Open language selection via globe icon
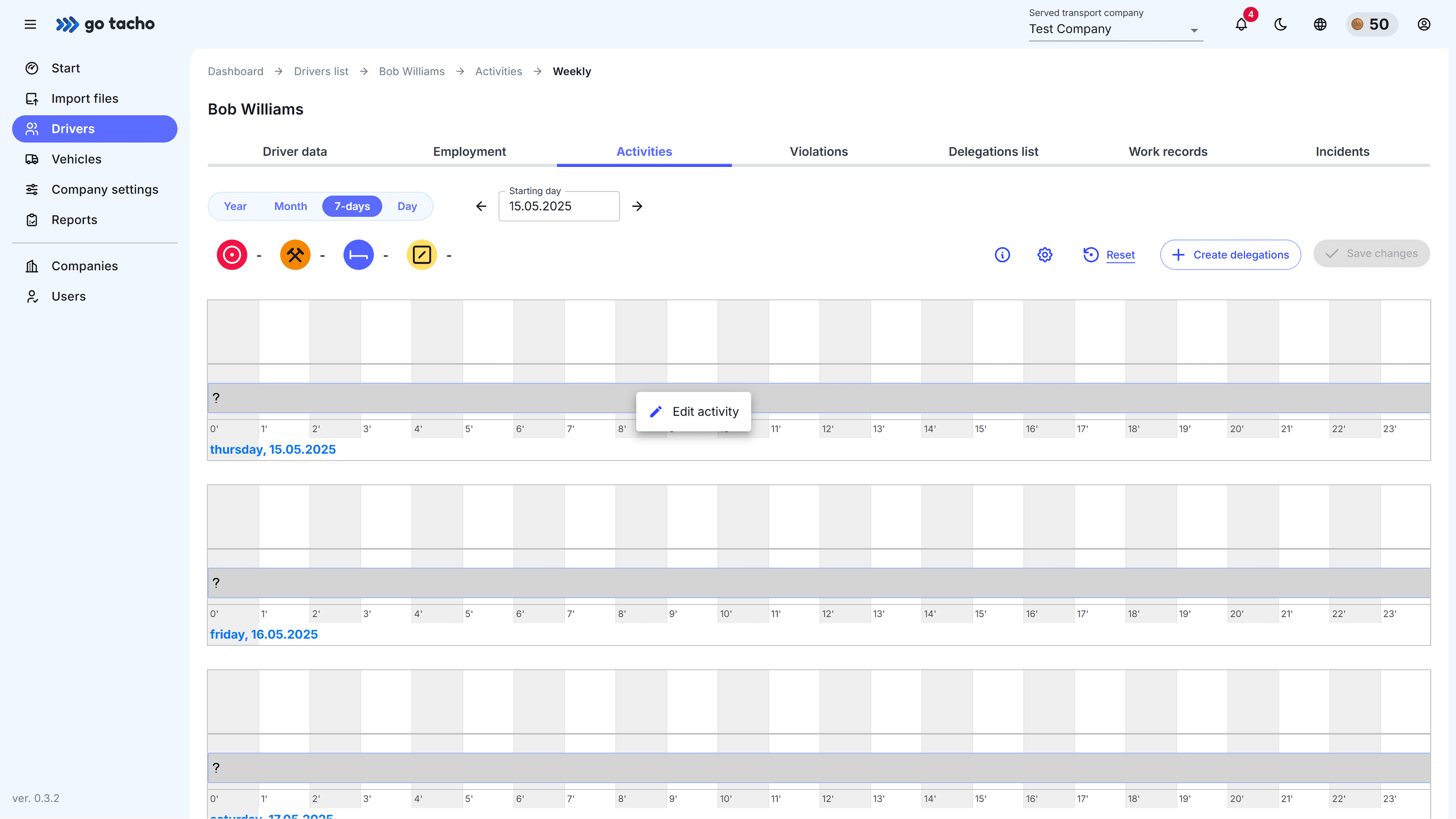 click(1320, 24)
